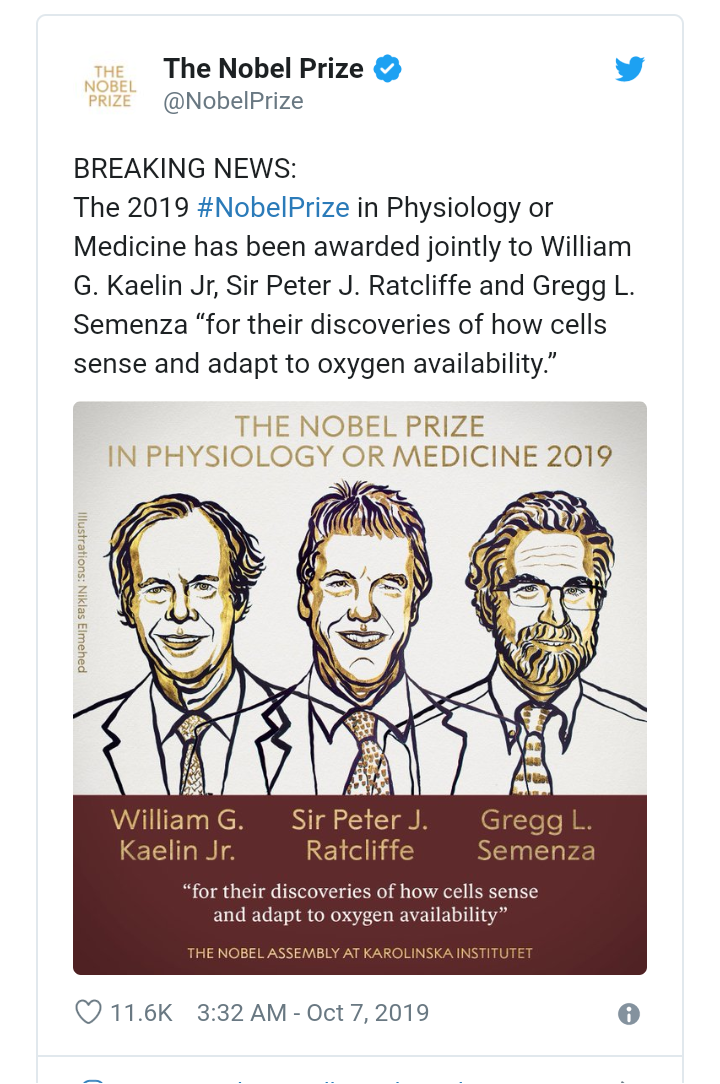Viewport: 720px width, 1084px height.
Task: Click the image heading "In Physiology or Medicine 2019"
Action: pos(360,457)
